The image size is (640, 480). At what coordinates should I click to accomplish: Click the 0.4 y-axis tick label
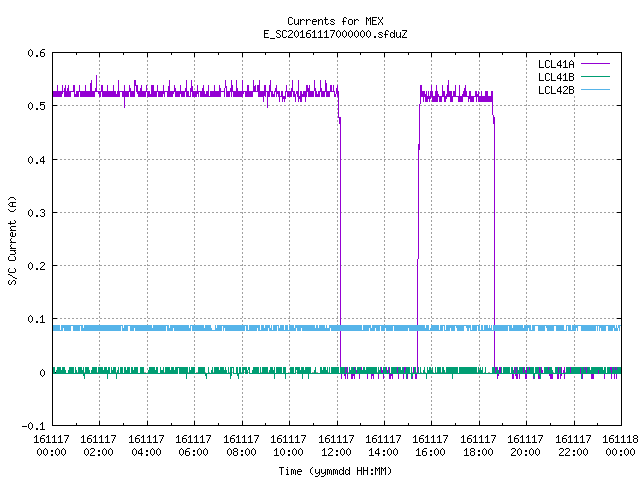[36, 160]
